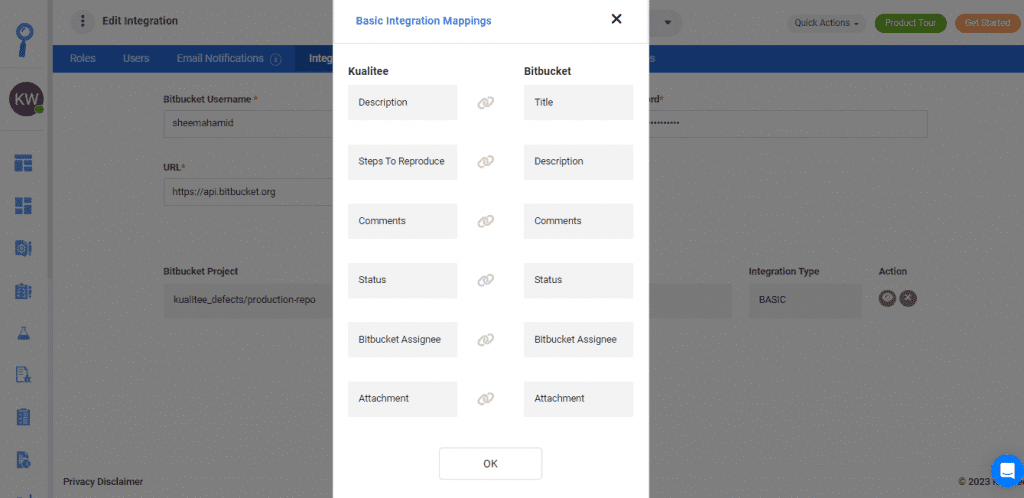Image resolution: width=1024 pixels, height=498 pixels.
Task: Open the Email Notifications tab
Action: click(220, 59)
